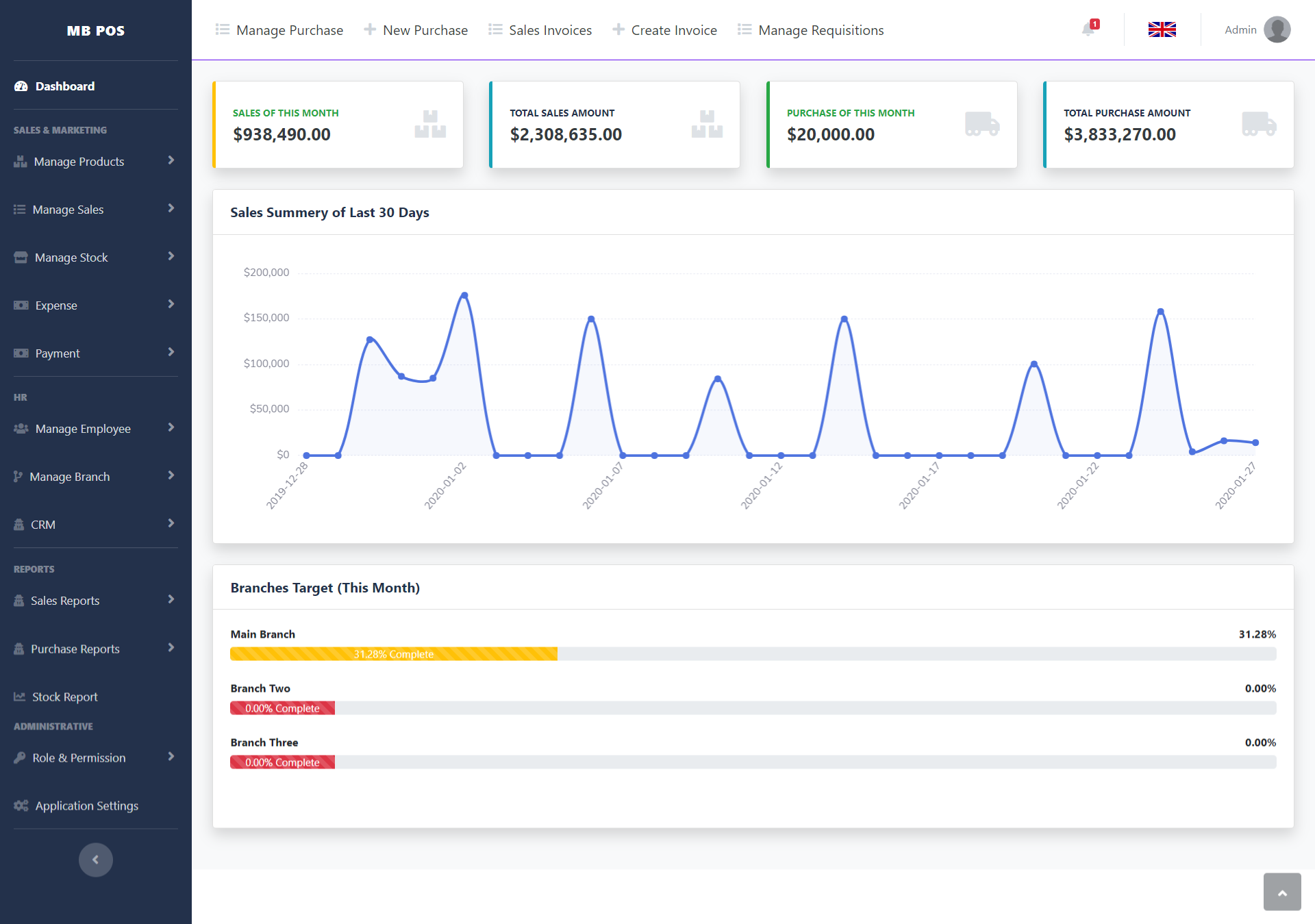The height and width of the screenshot is (924, 1315).
Task: Click the boxes icon on Total Sales card
Action: click(x=706, y=124)
